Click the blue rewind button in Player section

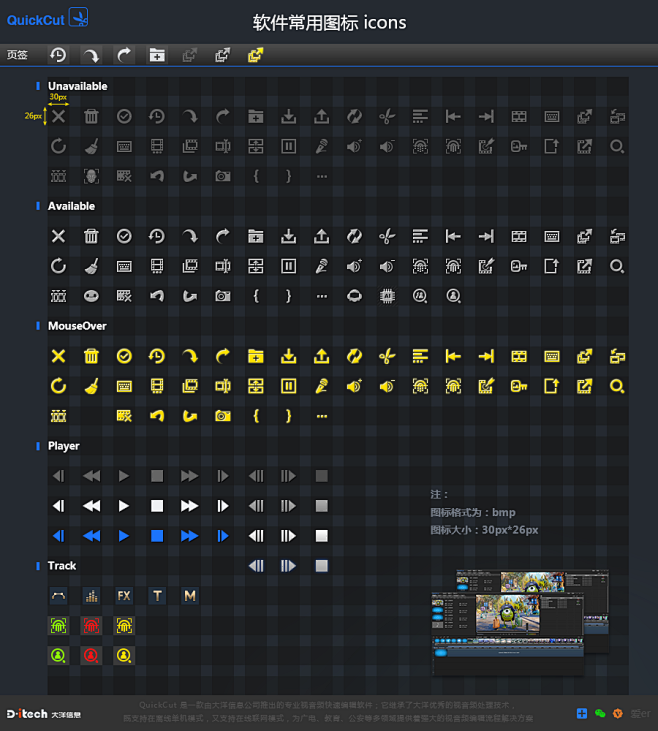tap(91, 536)
